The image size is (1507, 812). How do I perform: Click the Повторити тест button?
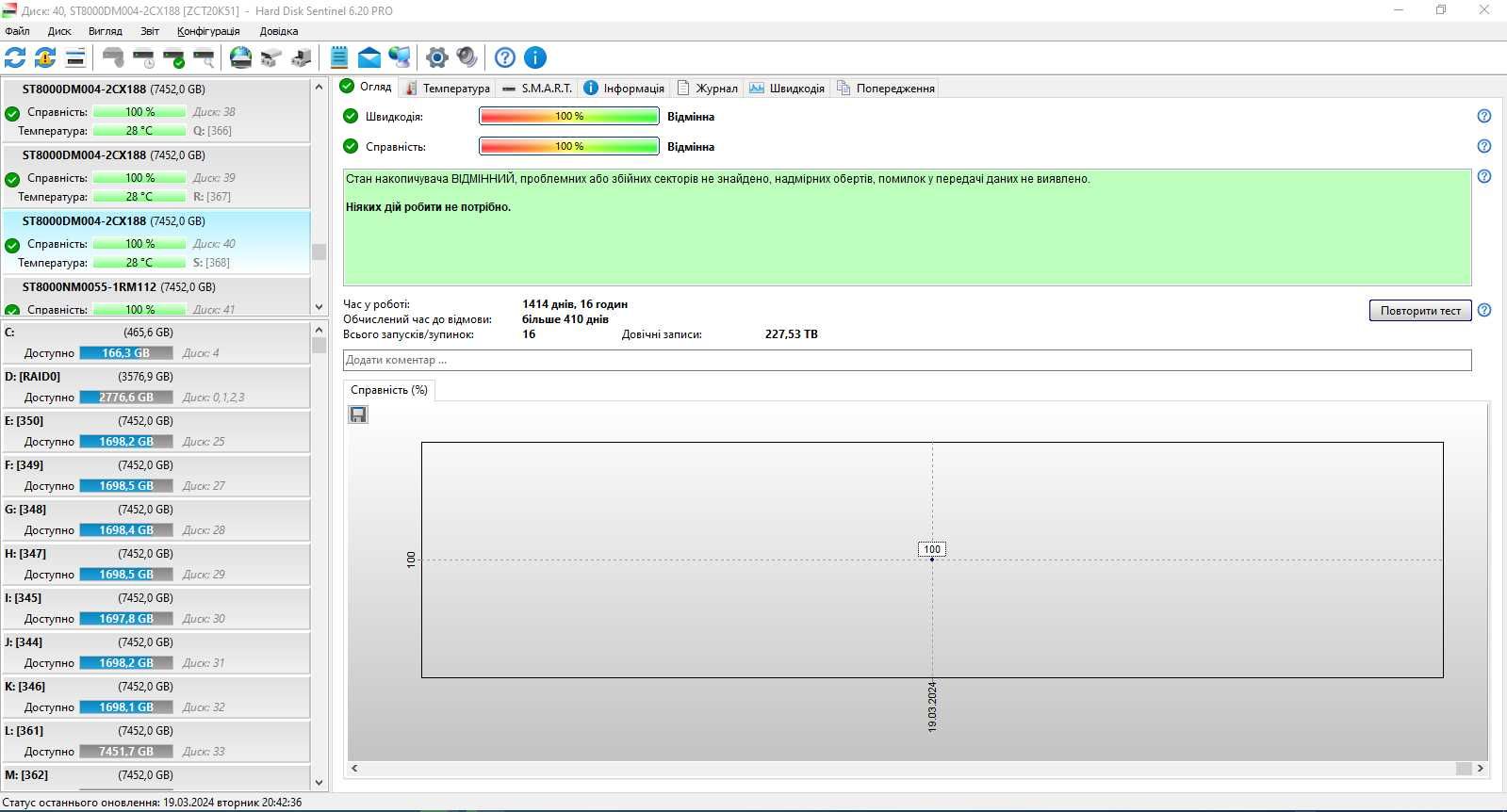tap(1420, 311)
